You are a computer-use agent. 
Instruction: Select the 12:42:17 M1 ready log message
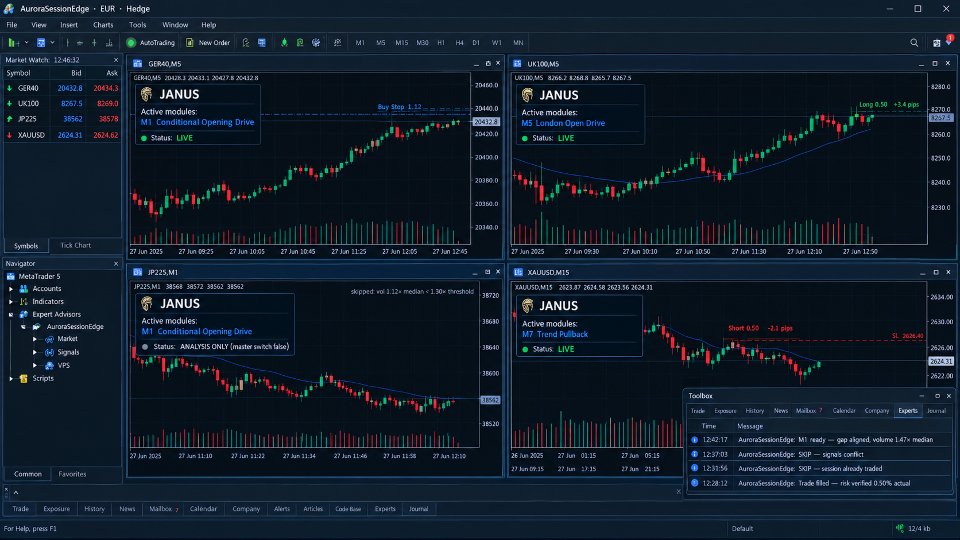click(x=819, y=440)
